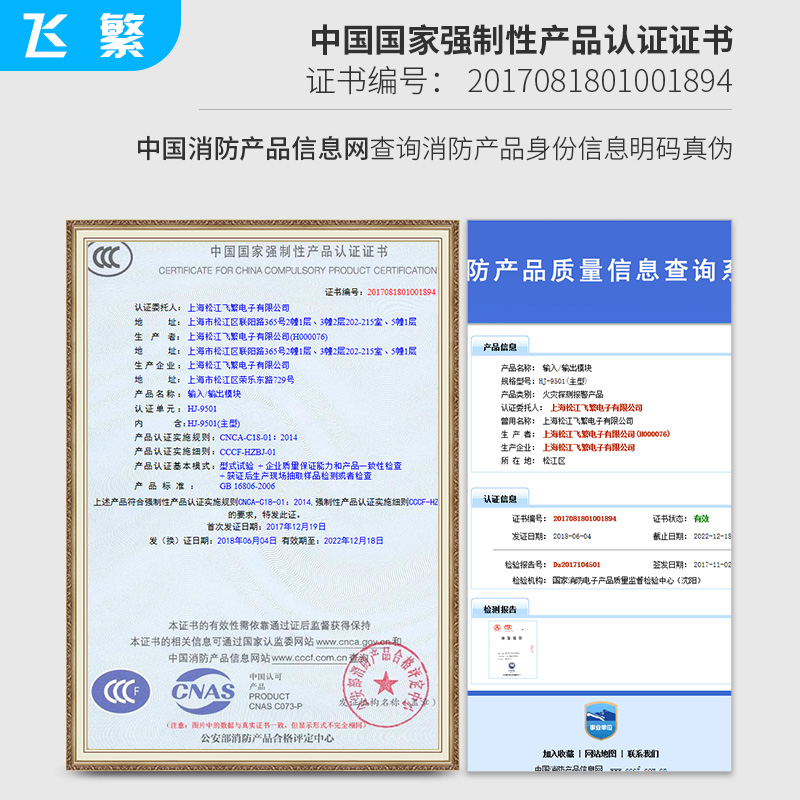
Task: Click the red certificate number on the certificate
Action: coord(401,292)
